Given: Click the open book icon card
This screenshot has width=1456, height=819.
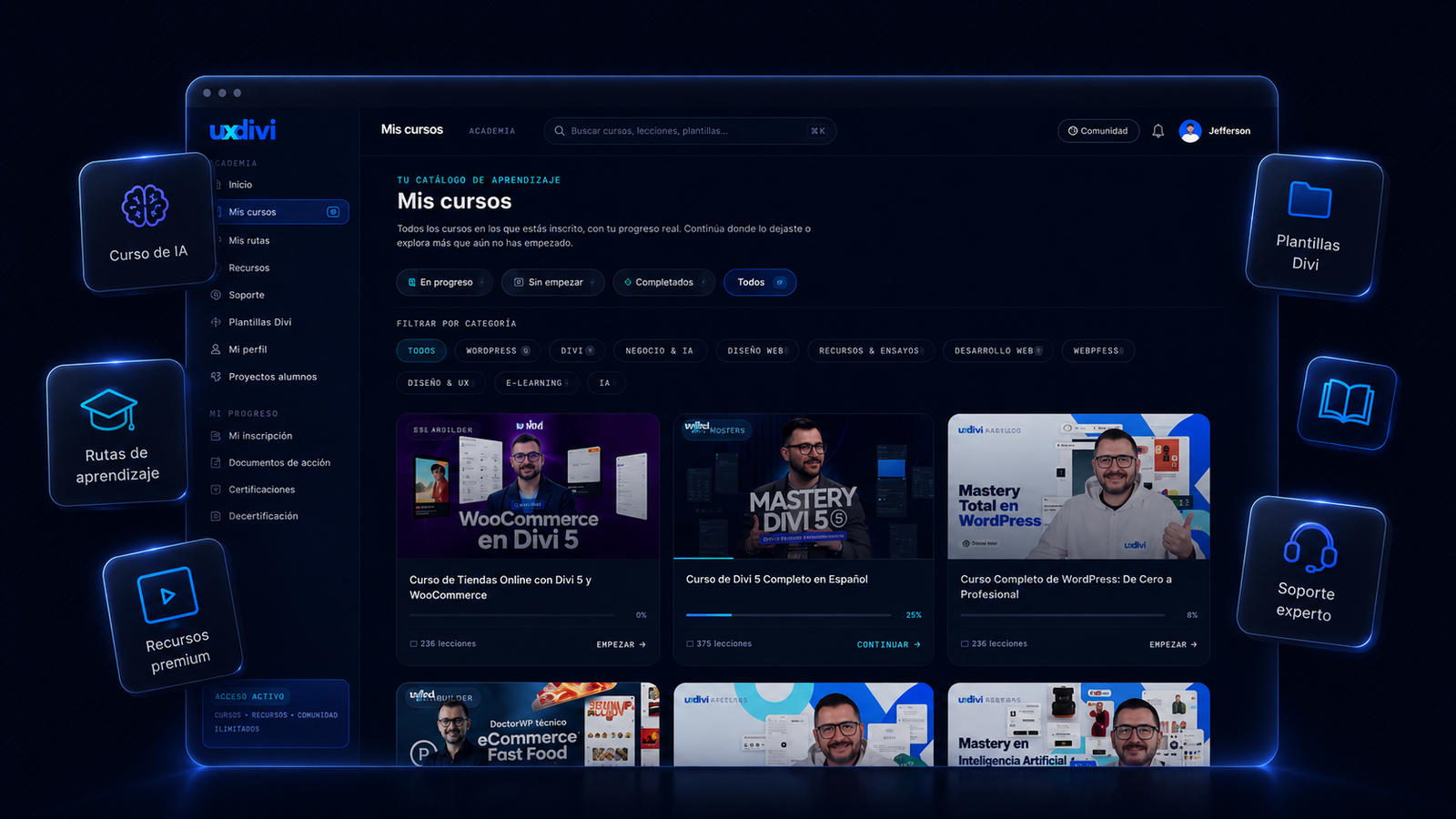Looking at the screenshot, I should point(1347,403).
